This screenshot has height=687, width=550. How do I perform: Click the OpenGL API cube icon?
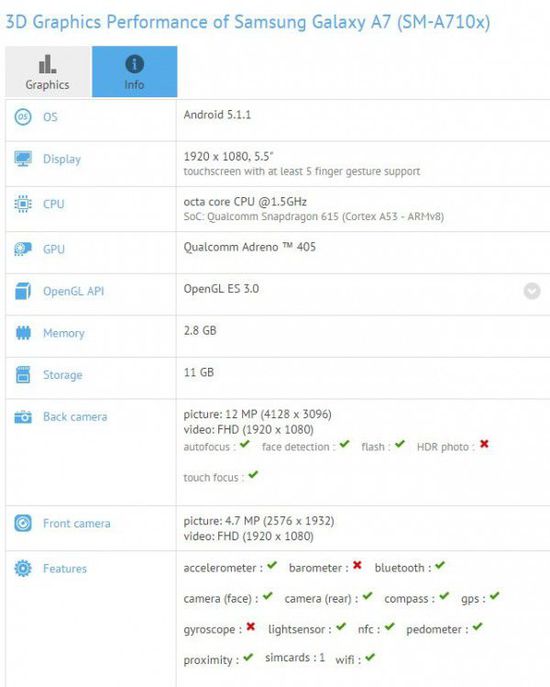click(x=23, y=291)
